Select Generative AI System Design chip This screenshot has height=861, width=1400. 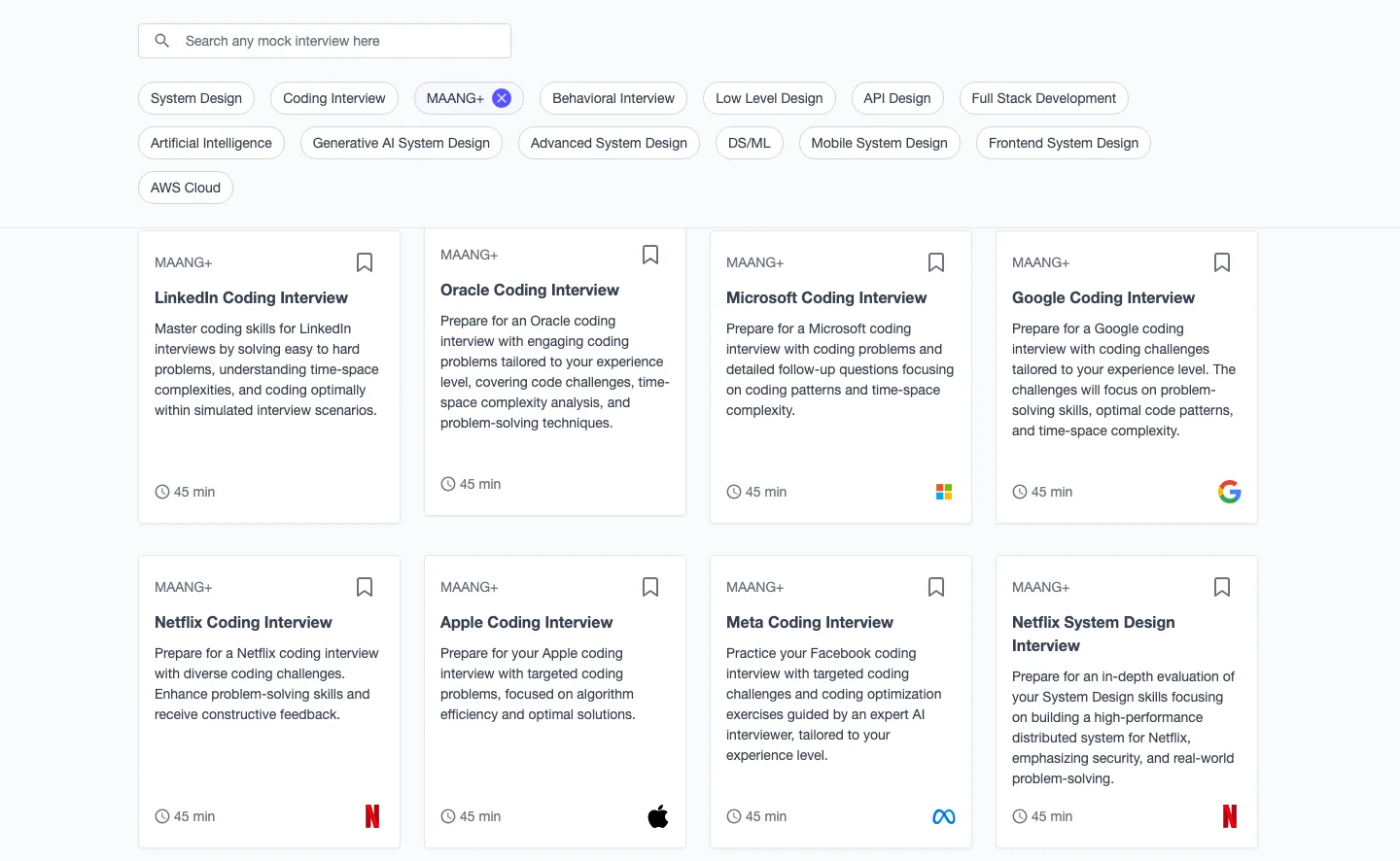(x=402, y=143)
